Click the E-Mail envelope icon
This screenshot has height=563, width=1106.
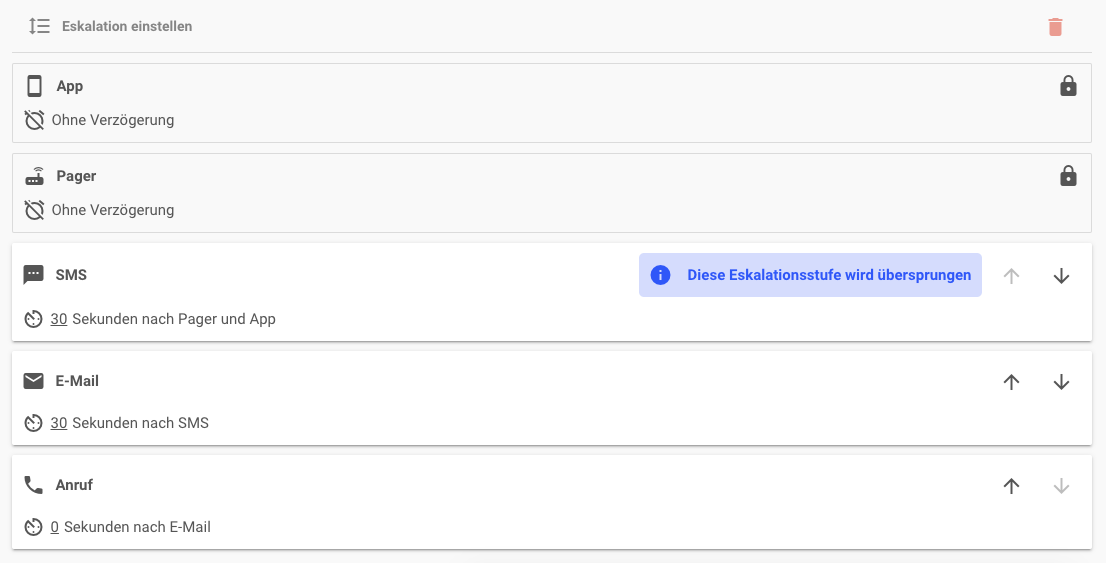coord(34,381)
